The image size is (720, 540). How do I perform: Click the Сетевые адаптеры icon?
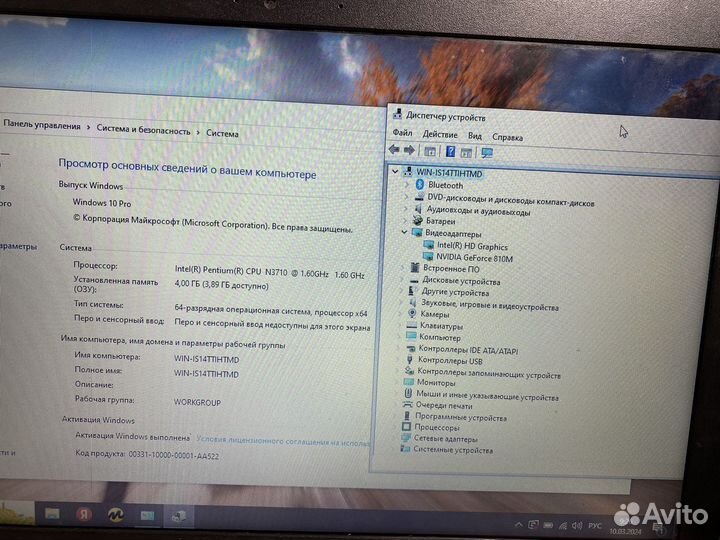coord(406,438)
